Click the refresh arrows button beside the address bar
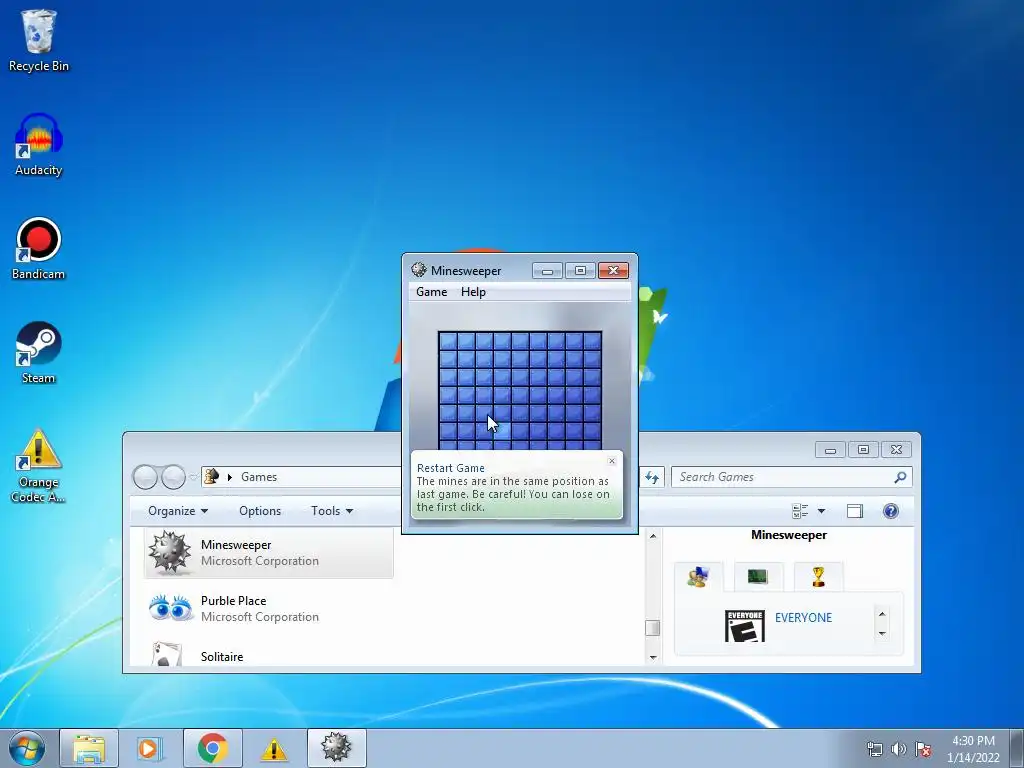The height and width of the screenshot is (768, 1024). pyautogui.click(x=652, y=477)
